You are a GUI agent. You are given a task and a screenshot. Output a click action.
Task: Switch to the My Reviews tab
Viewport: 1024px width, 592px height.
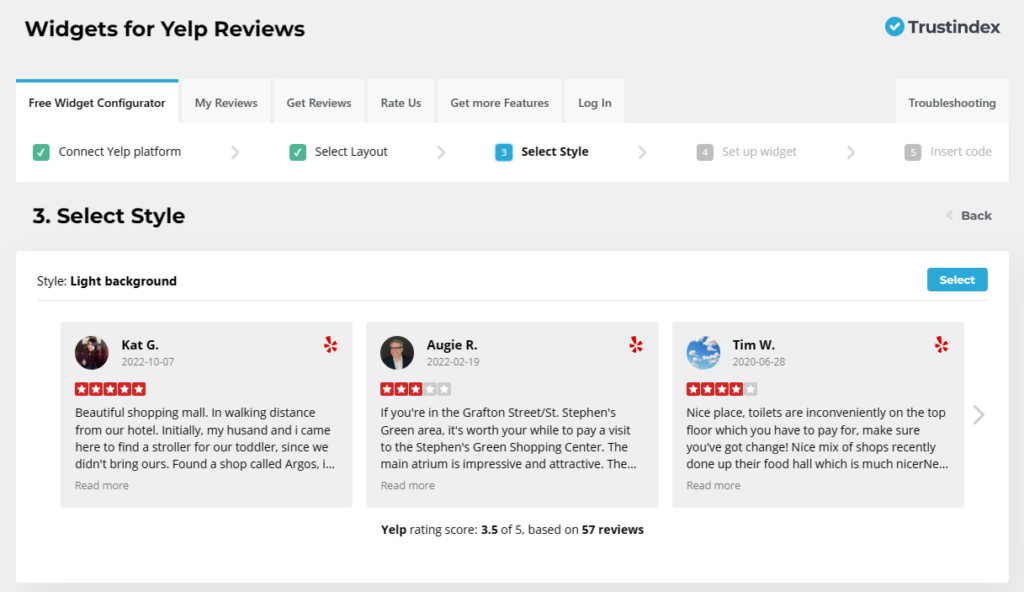[225, 101]
